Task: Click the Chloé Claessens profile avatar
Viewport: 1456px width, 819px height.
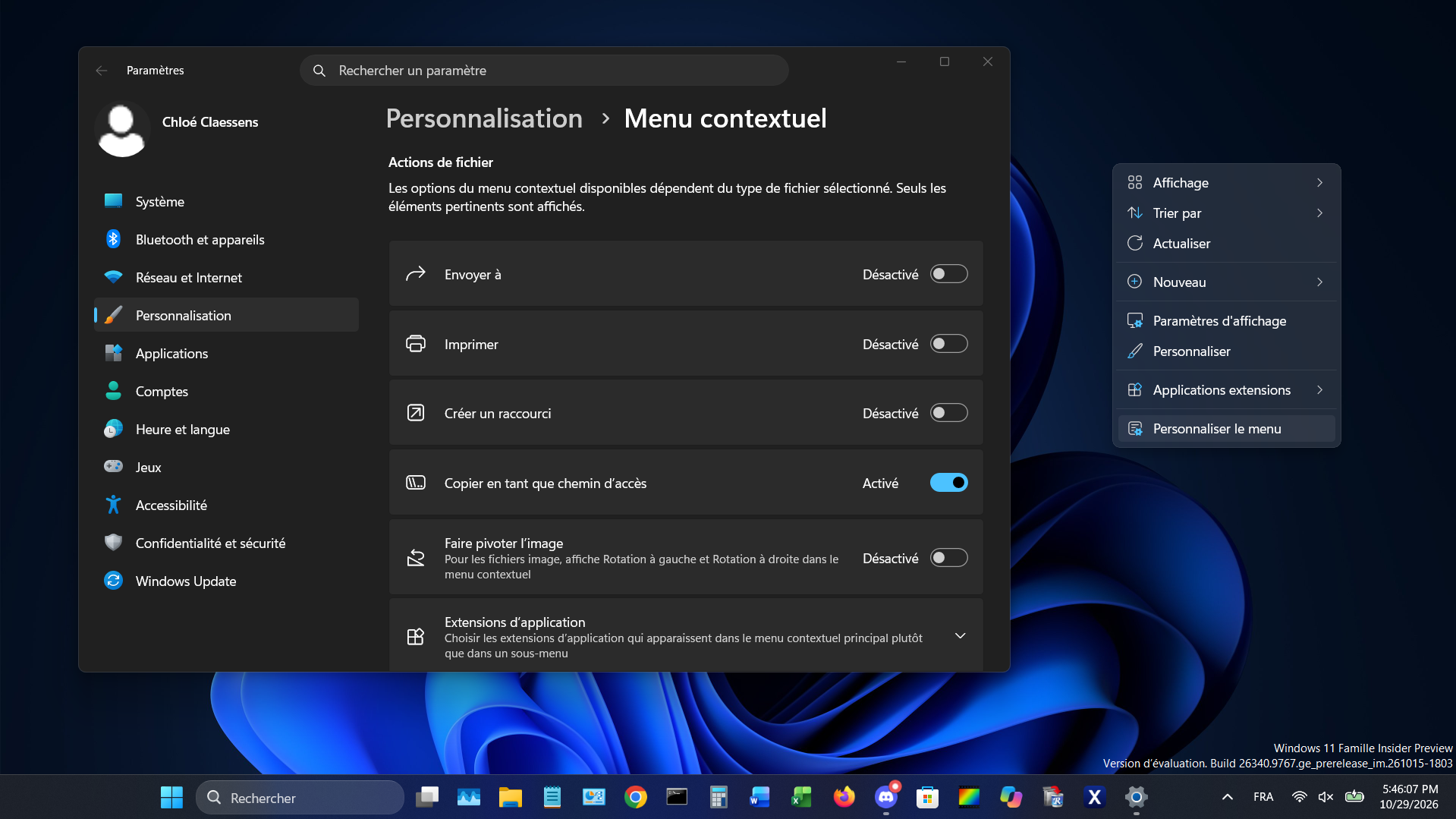Action: (x=122, y=129)
